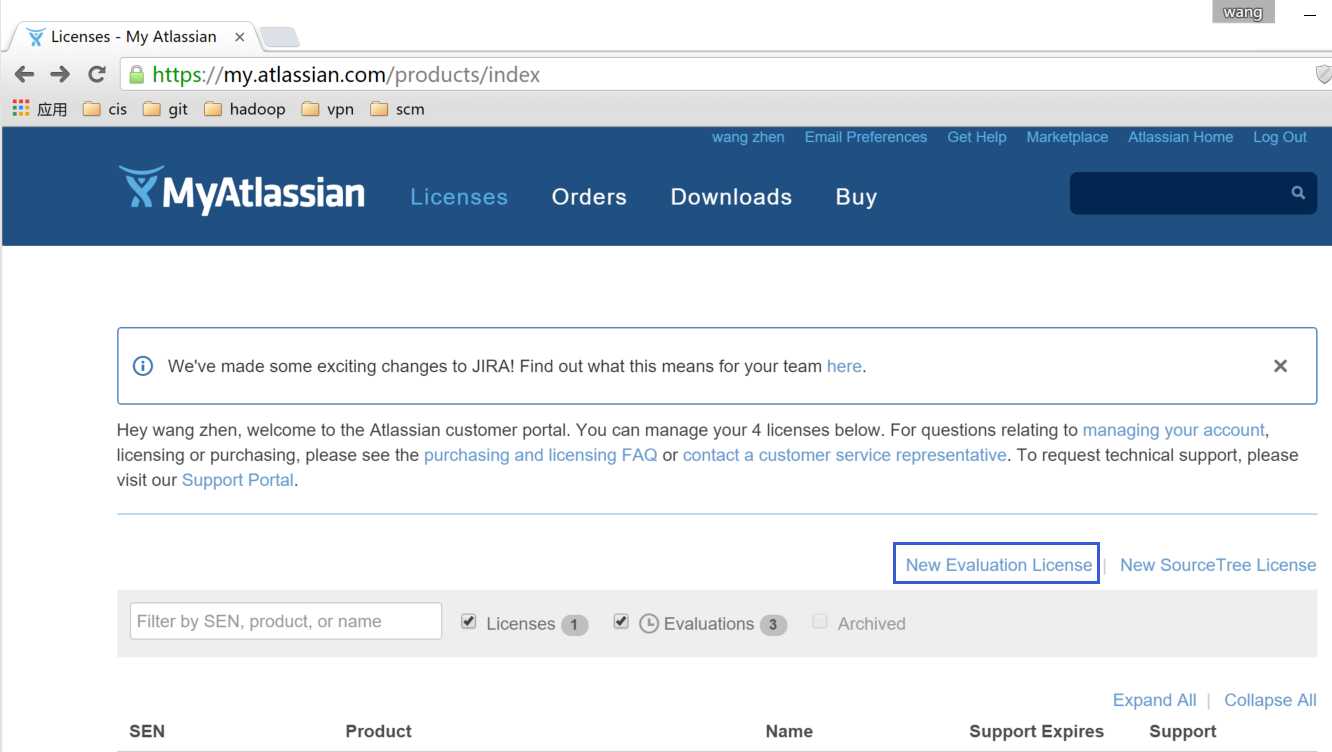Open the Support Portal link

tap(238, 480)
